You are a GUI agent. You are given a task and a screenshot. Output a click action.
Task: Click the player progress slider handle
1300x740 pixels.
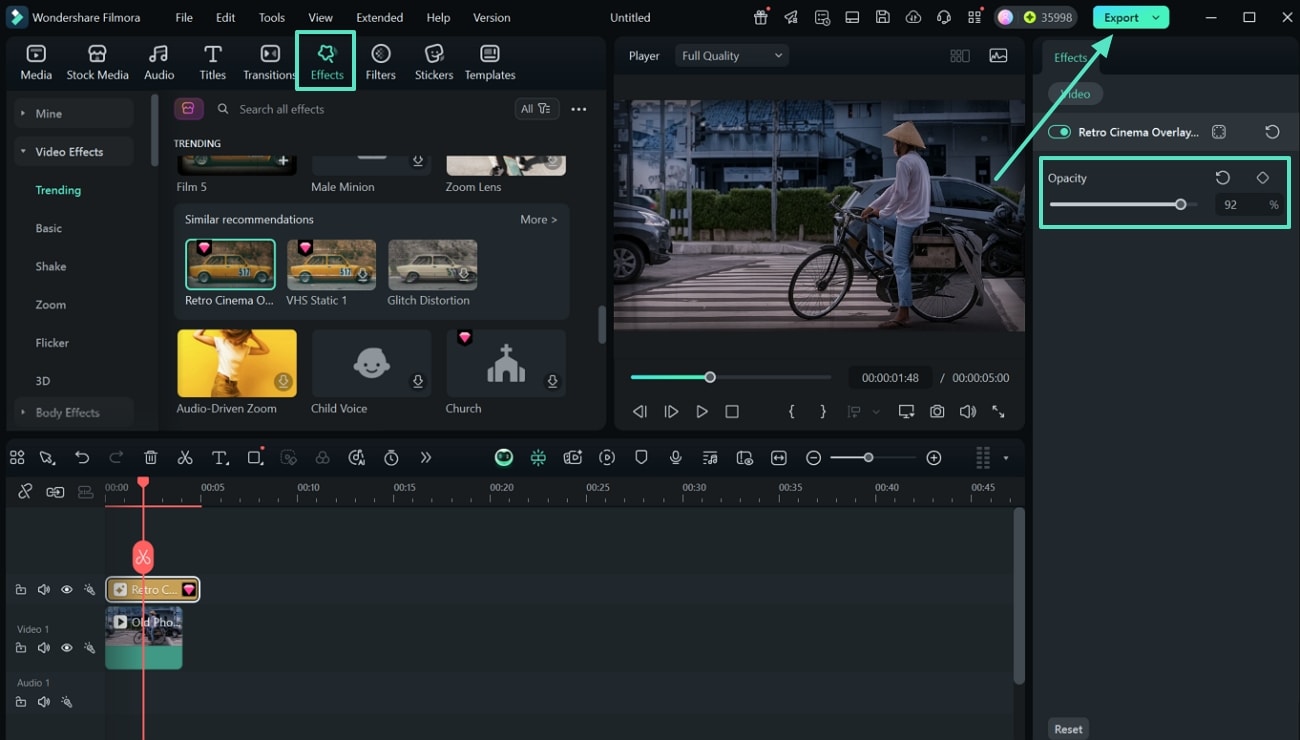pos(710,377)
